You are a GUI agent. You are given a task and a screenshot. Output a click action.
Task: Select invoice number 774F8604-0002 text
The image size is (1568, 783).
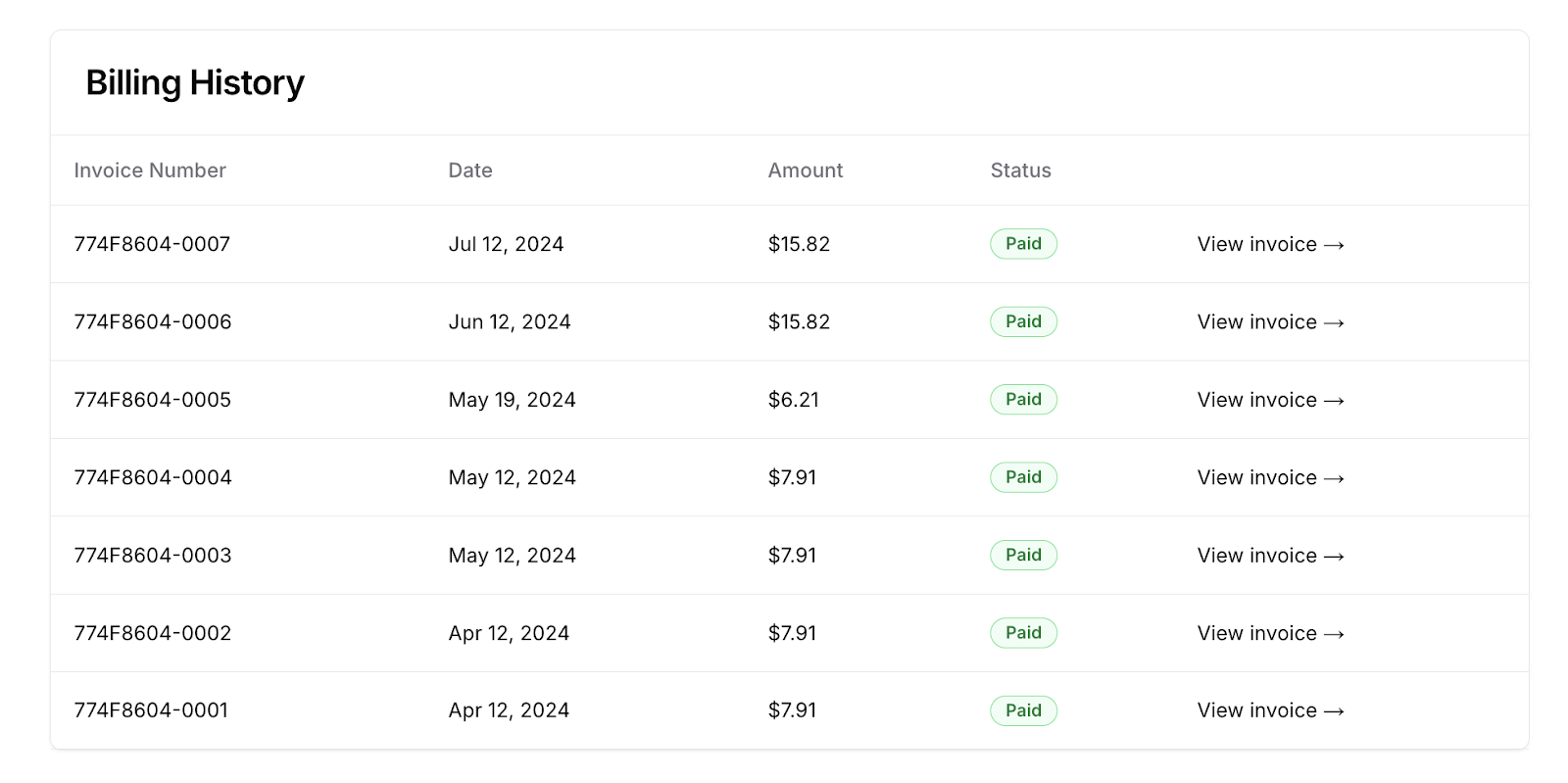(153, 633)
